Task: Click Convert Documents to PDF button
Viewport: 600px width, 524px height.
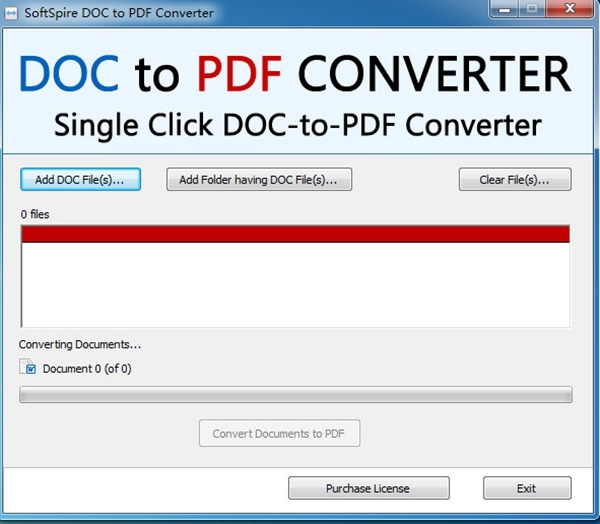Action: click(x=279, y=433)
